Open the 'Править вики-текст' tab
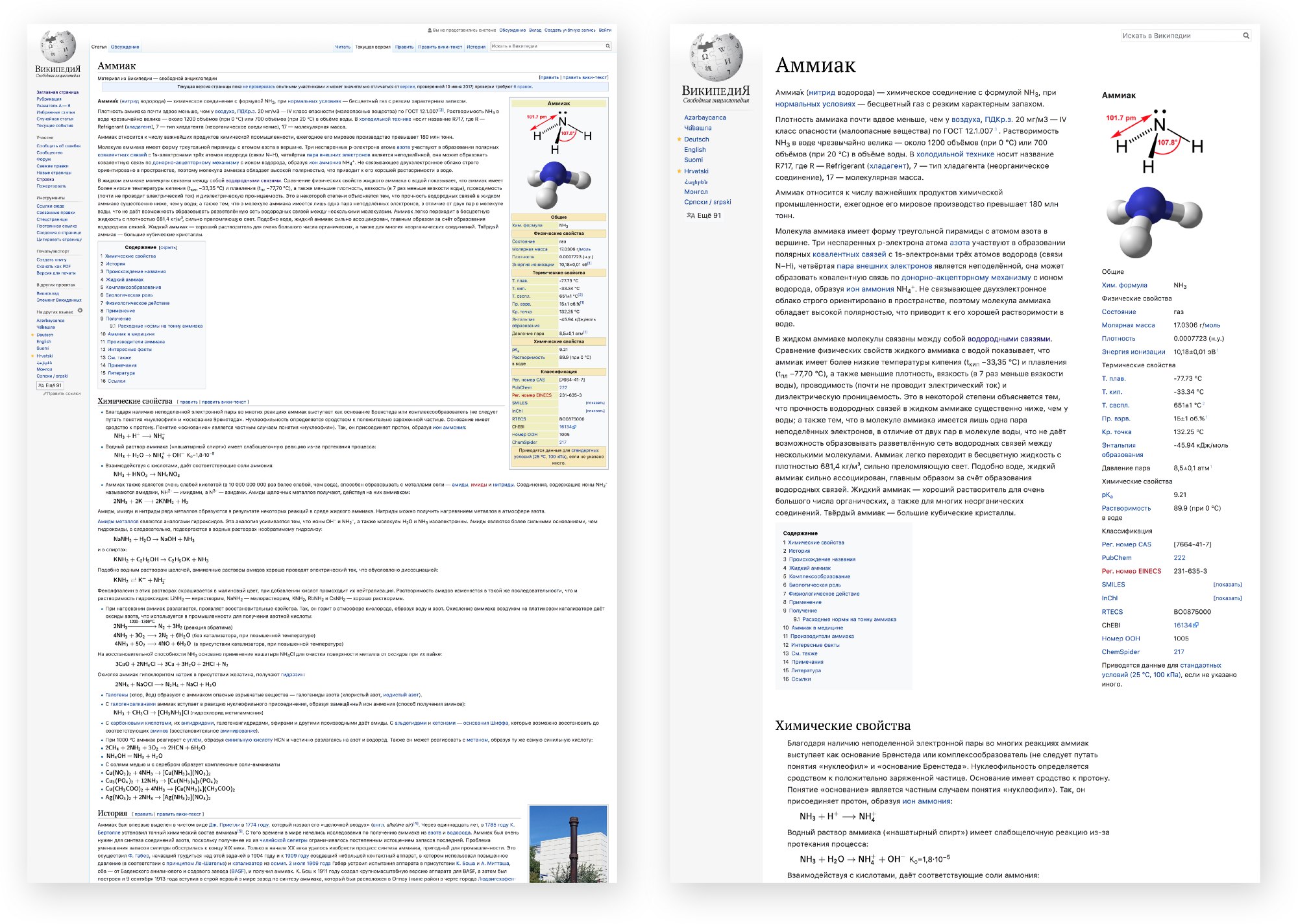The height and width of the screenshot is (924, 1298). pyautogui.click(x=440, y=47)
